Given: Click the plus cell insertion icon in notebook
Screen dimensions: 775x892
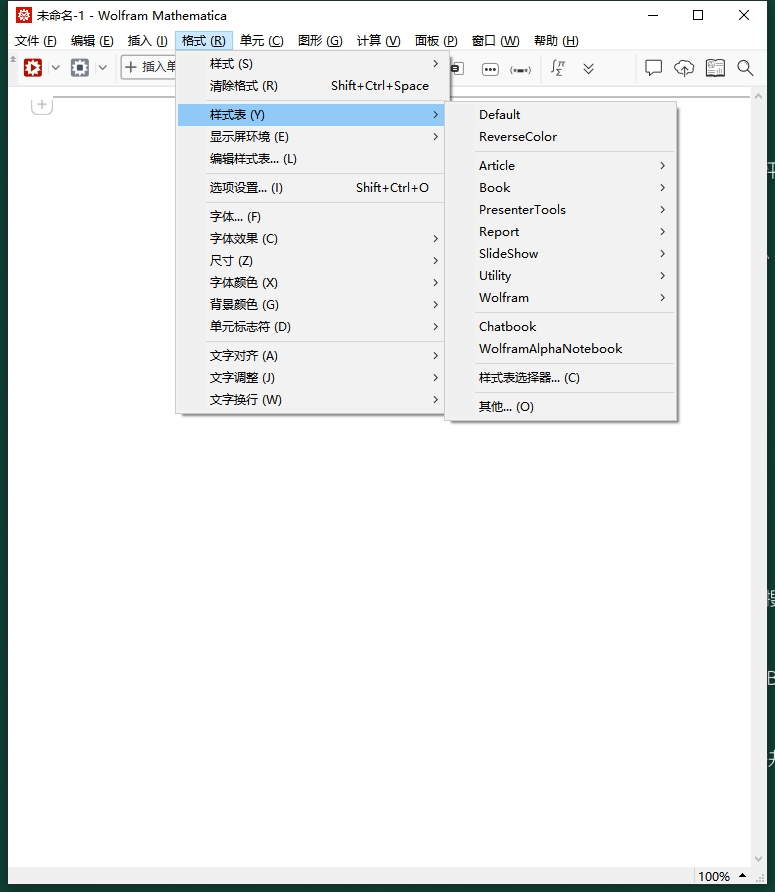Looking at the screenshot, I should [42, 105].
